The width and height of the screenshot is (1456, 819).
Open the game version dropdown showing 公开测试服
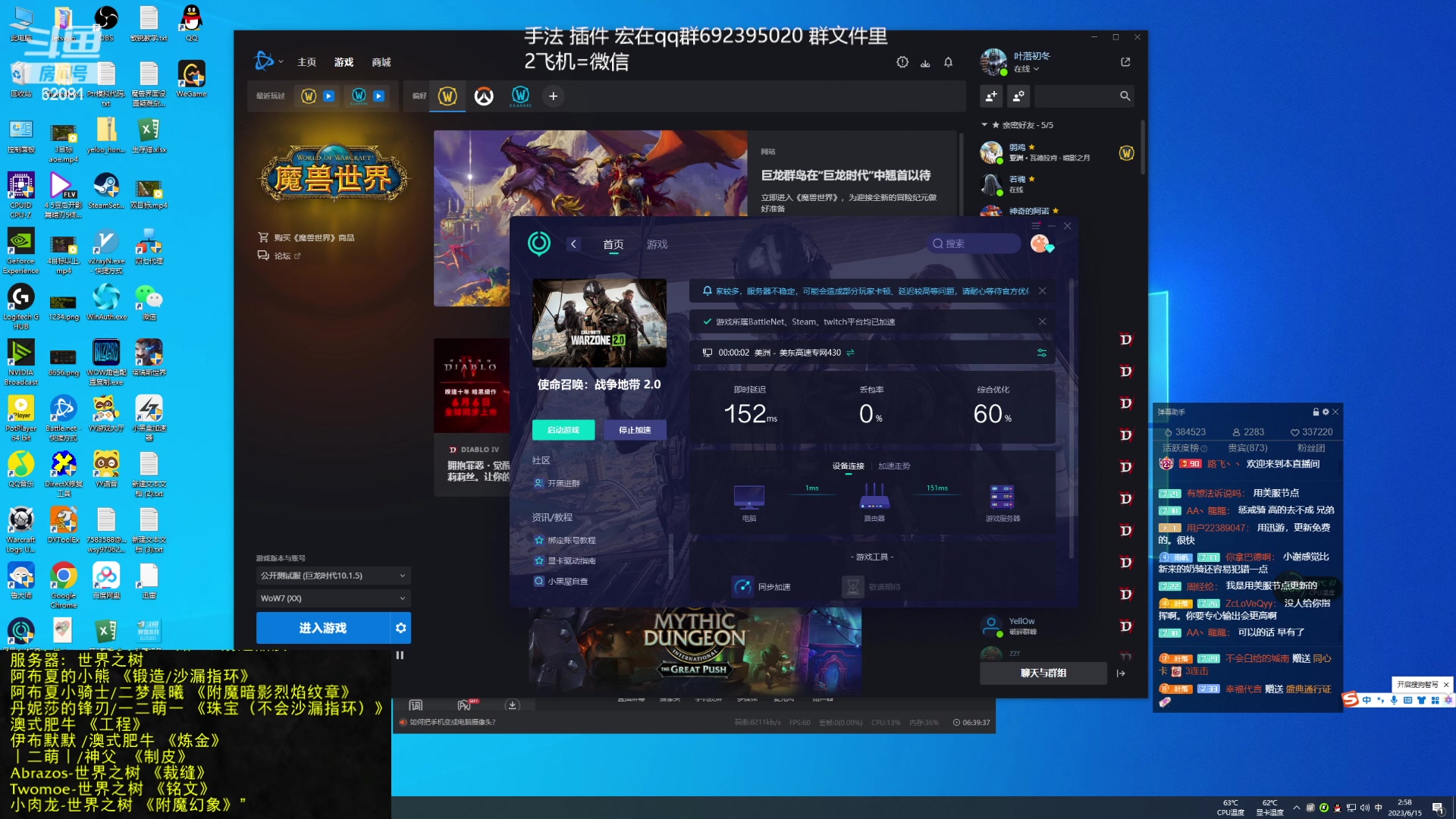[x=333, y=576]
